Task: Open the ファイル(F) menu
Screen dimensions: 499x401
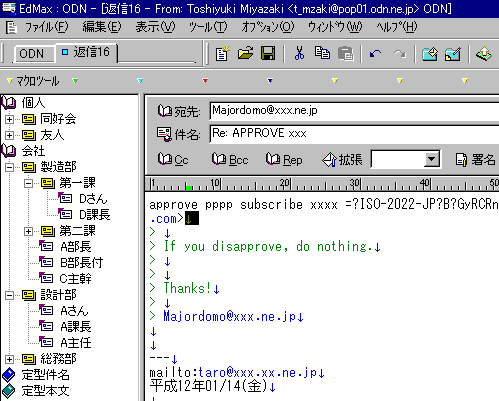Action: coord(46,27)
